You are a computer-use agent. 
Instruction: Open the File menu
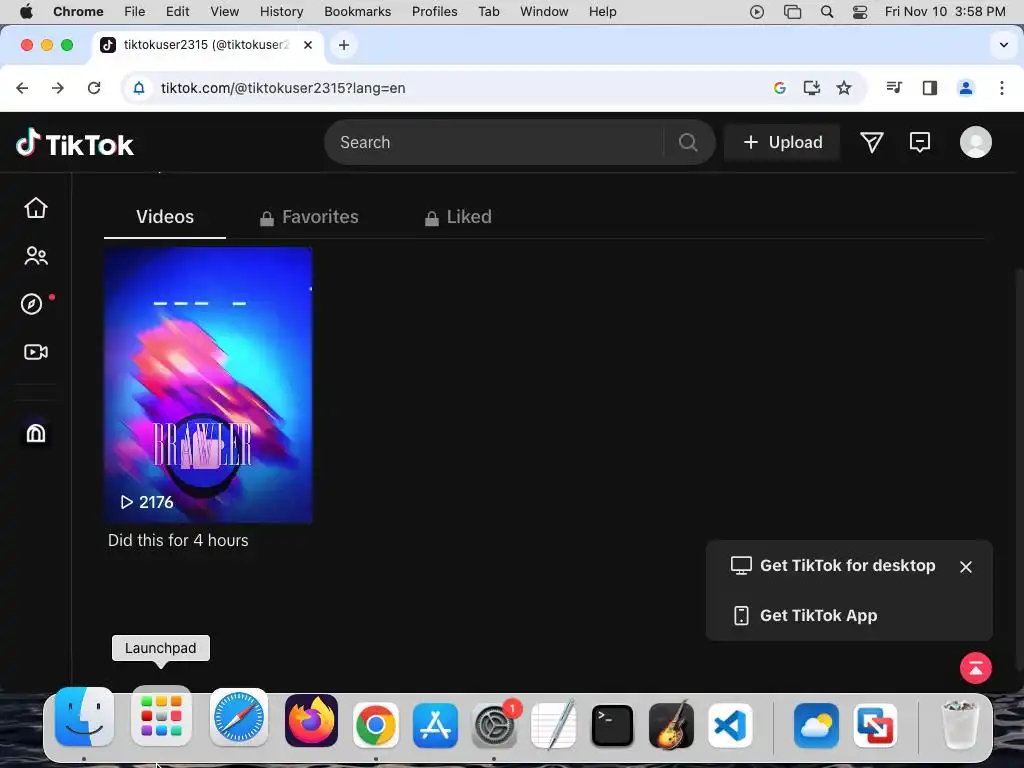[x=135, y=12]
